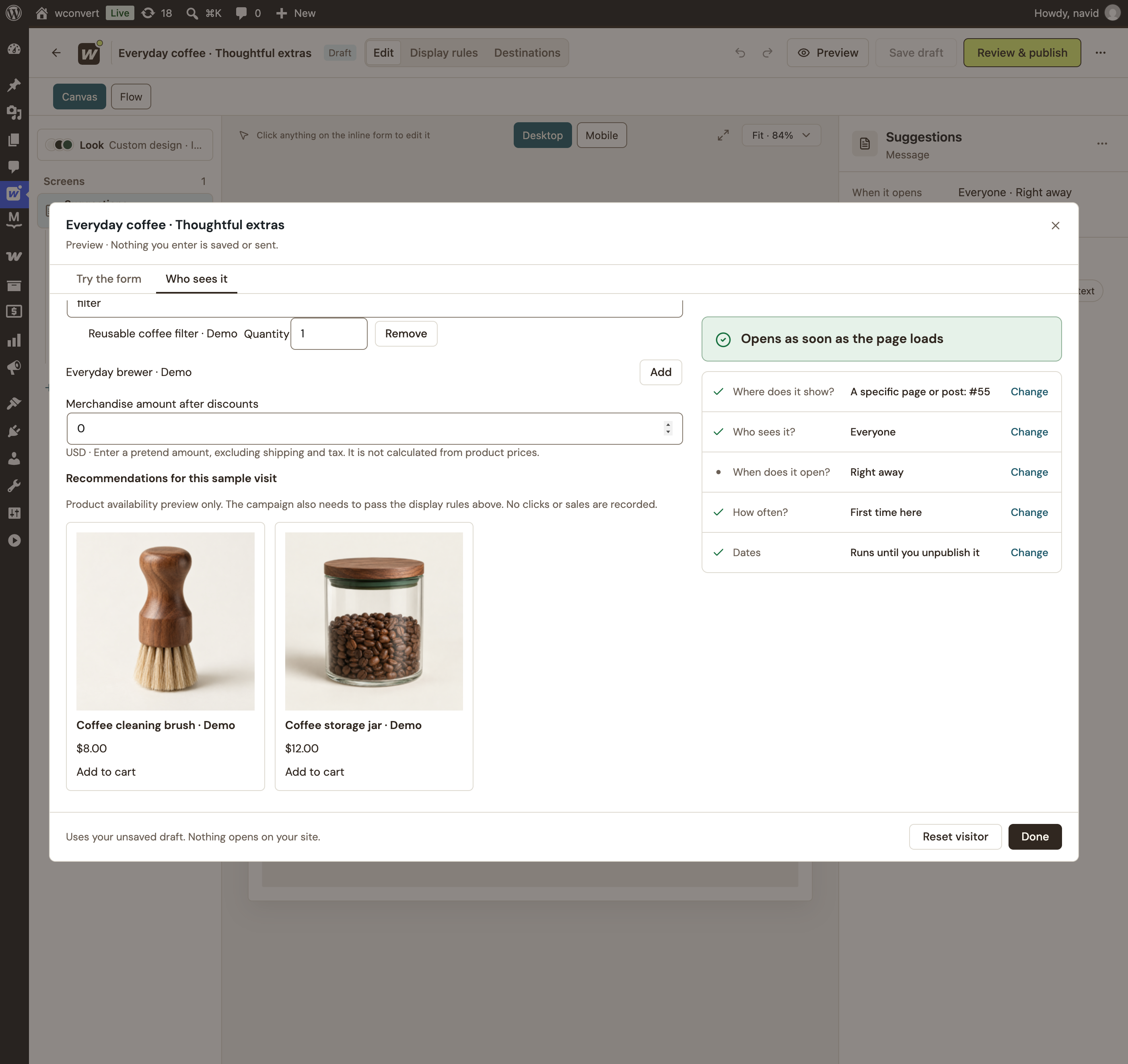Image resolution: width=1128 pixels, height=1064 pixels.
Task: Open Dashboard from the admin sidebar
Action: (14, 49)
